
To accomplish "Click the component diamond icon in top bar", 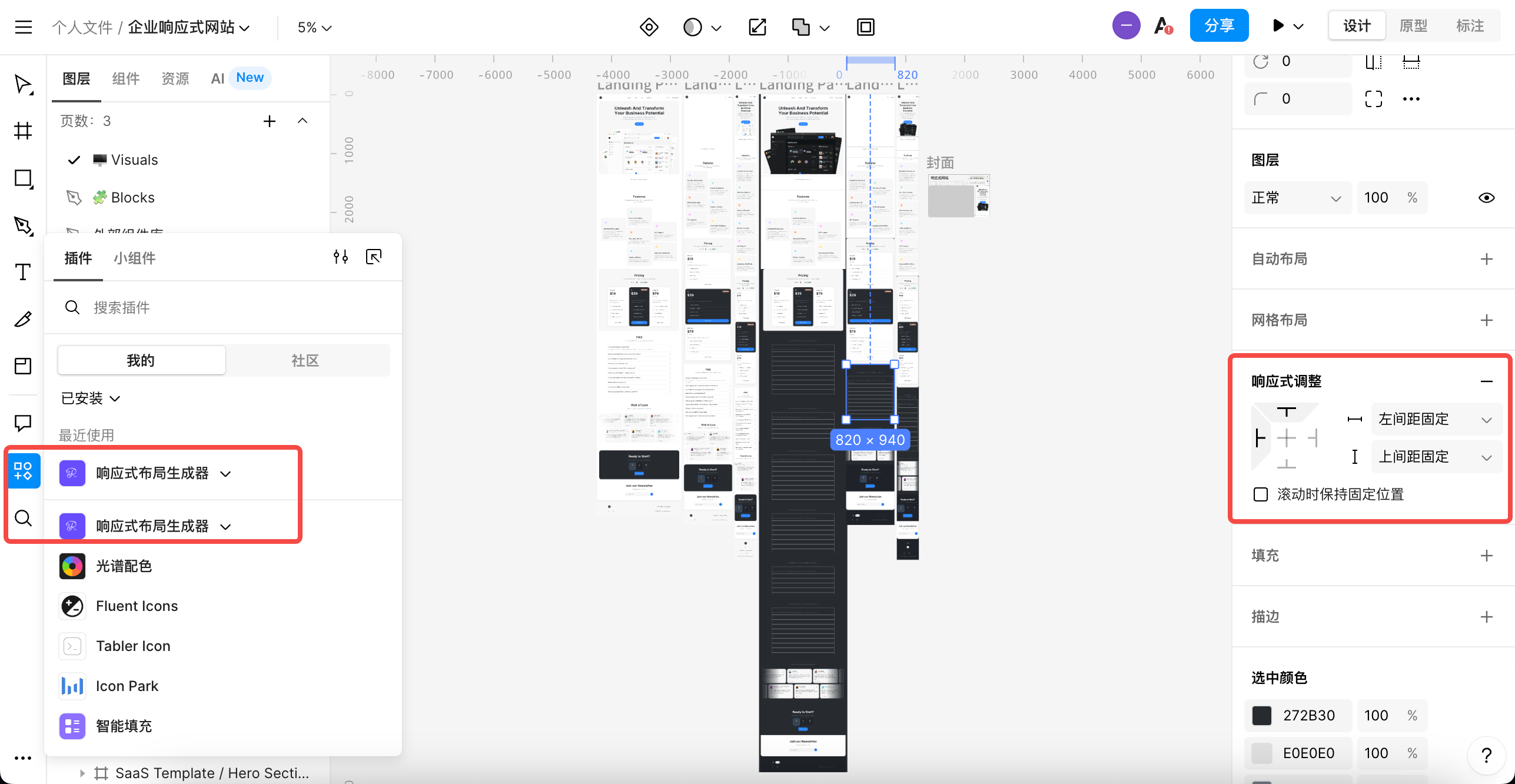I will pos(649,27).
